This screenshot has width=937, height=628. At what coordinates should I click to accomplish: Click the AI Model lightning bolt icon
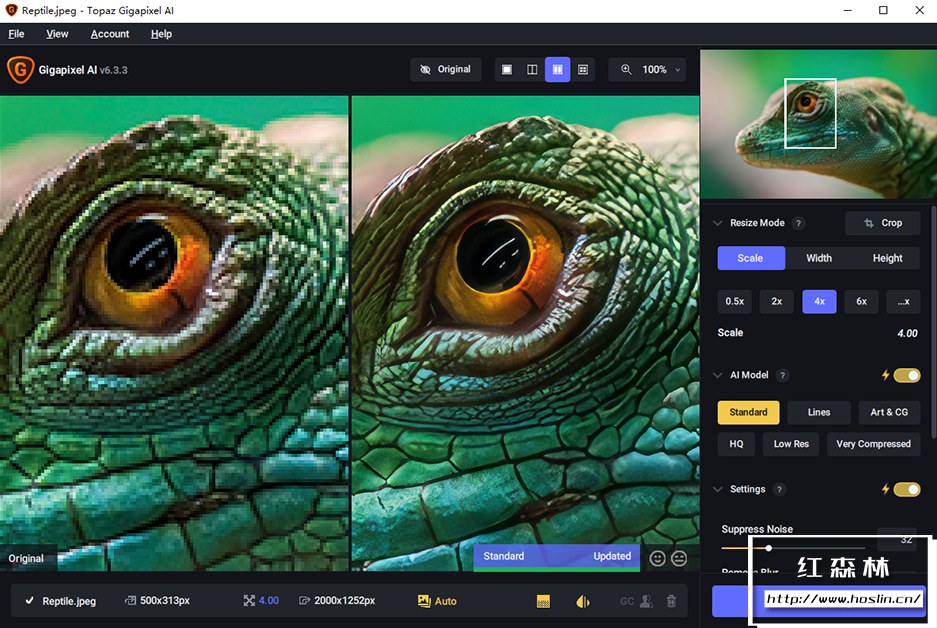886,375
